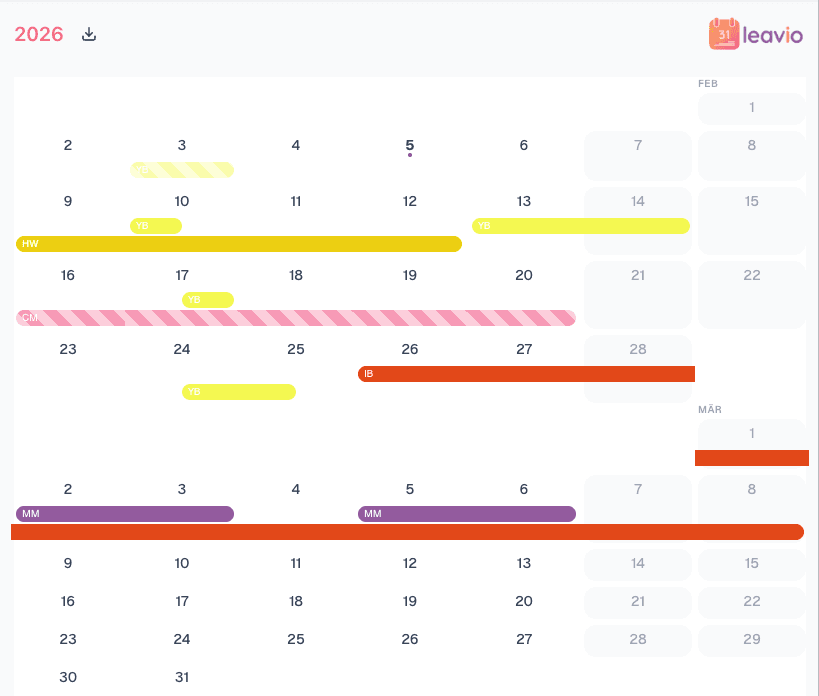Screen dimensions: 819x696
Task: Click the MM event starting March 5
Action: click(467, 513)
